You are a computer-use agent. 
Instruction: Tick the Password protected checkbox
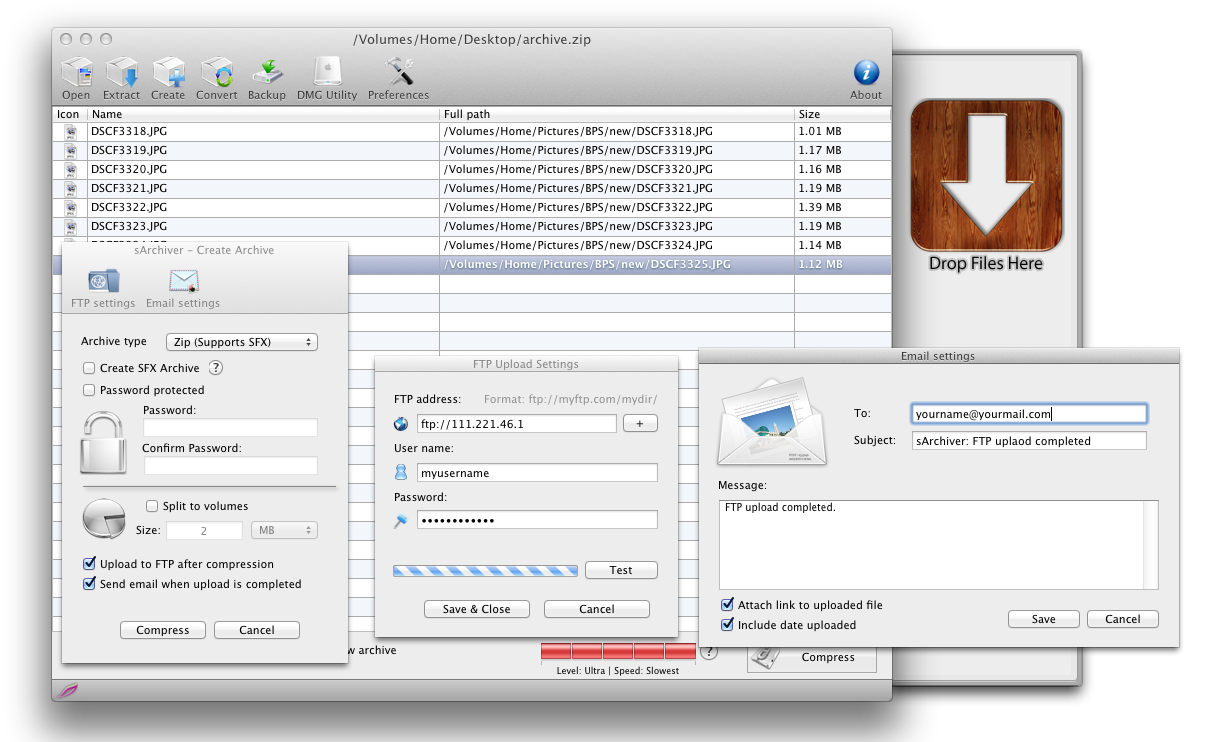(89, 390)
